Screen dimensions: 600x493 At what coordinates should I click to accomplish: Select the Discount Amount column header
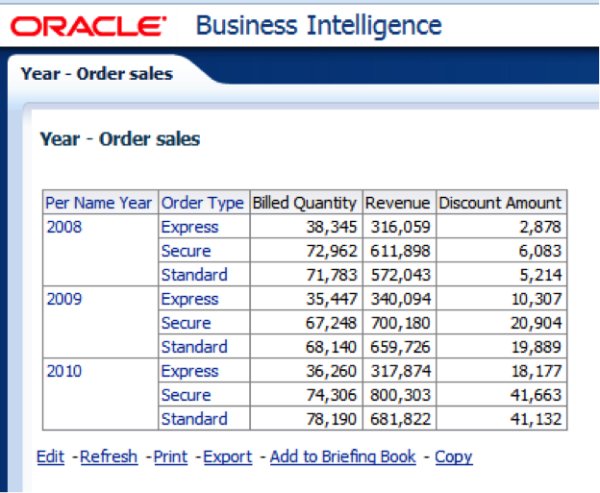pos(500,203)
